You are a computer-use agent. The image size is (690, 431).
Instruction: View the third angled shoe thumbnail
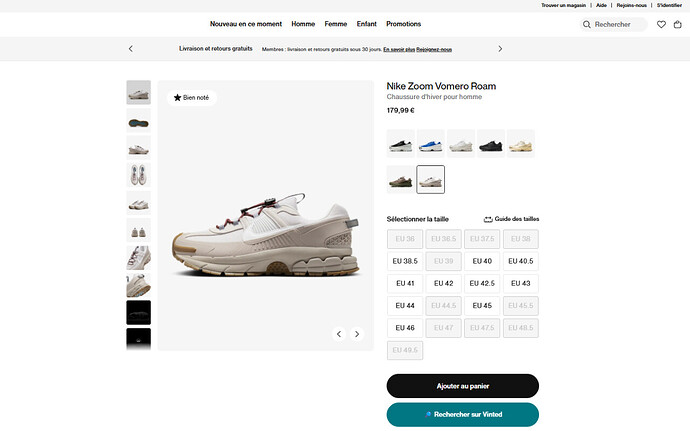tap(139, 147)
